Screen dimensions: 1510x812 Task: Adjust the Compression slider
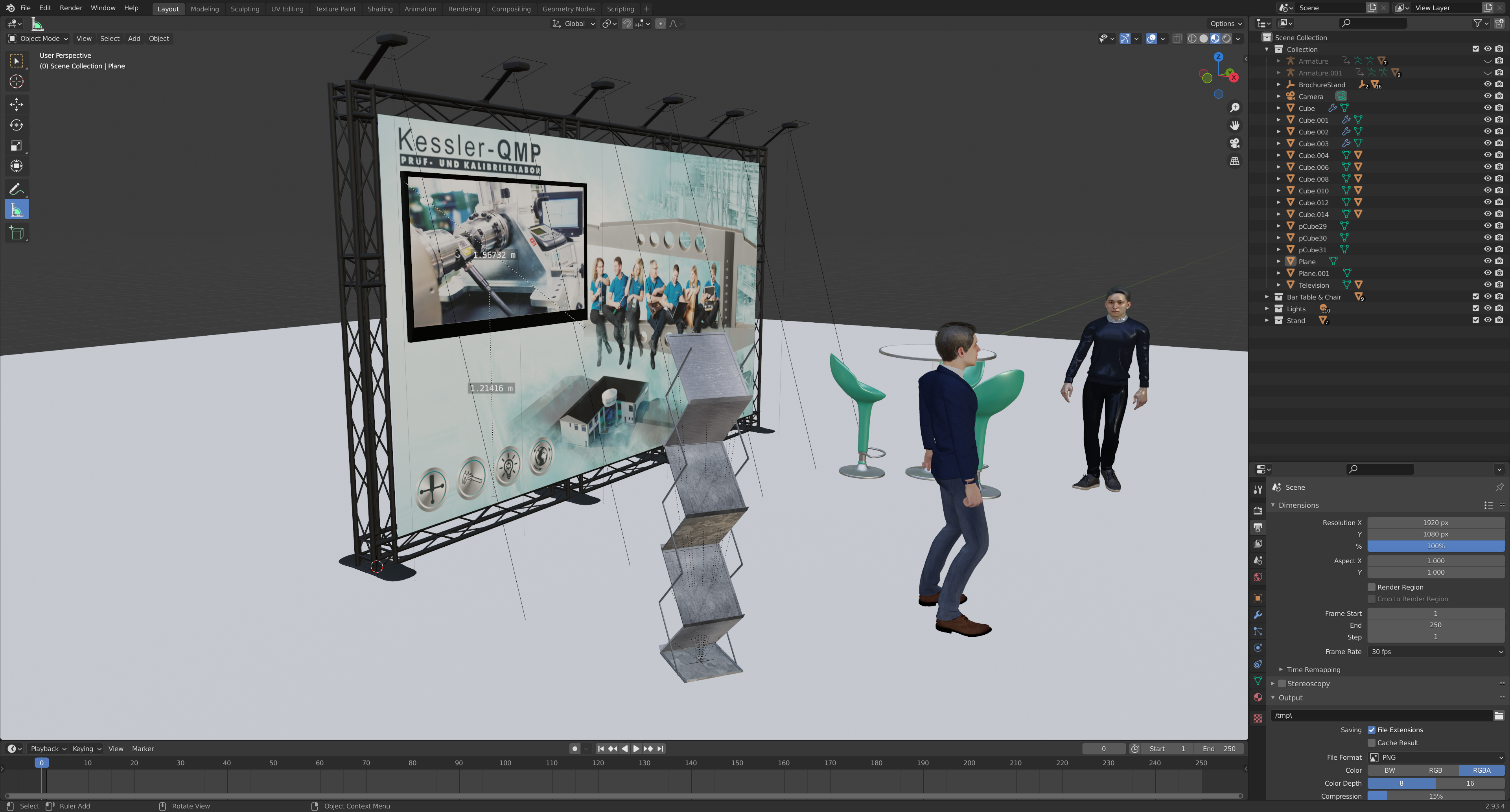(1436, 796)
